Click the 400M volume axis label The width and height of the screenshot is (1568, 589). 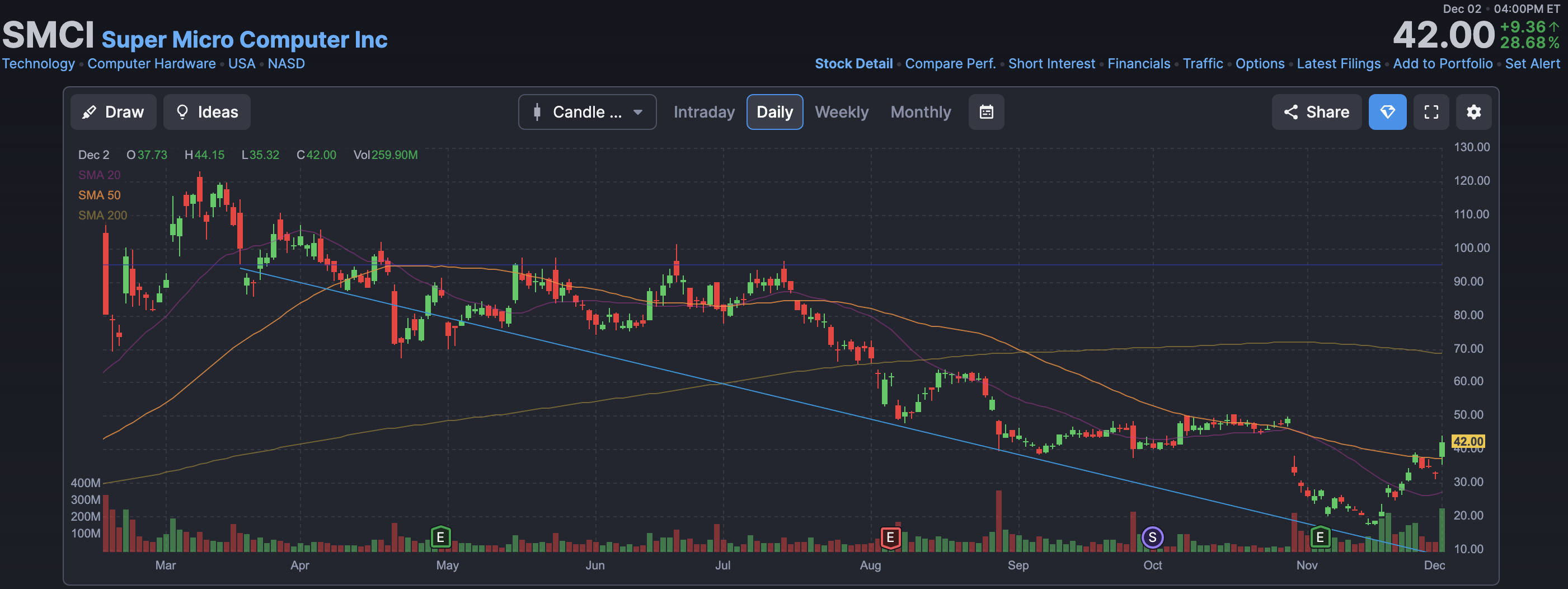(85, 483)
